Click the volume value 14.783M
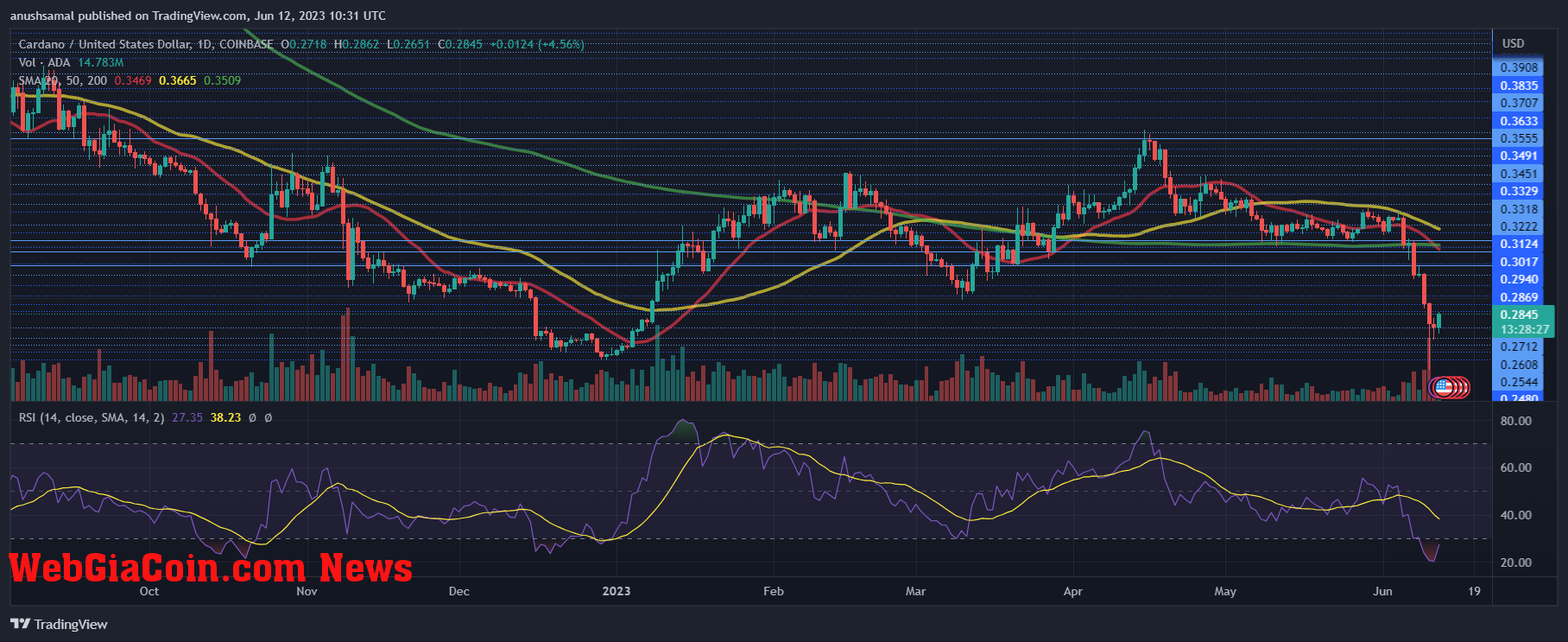This screenshot has height=642, width=1568. pyautogui.click(x=100, y=62)
